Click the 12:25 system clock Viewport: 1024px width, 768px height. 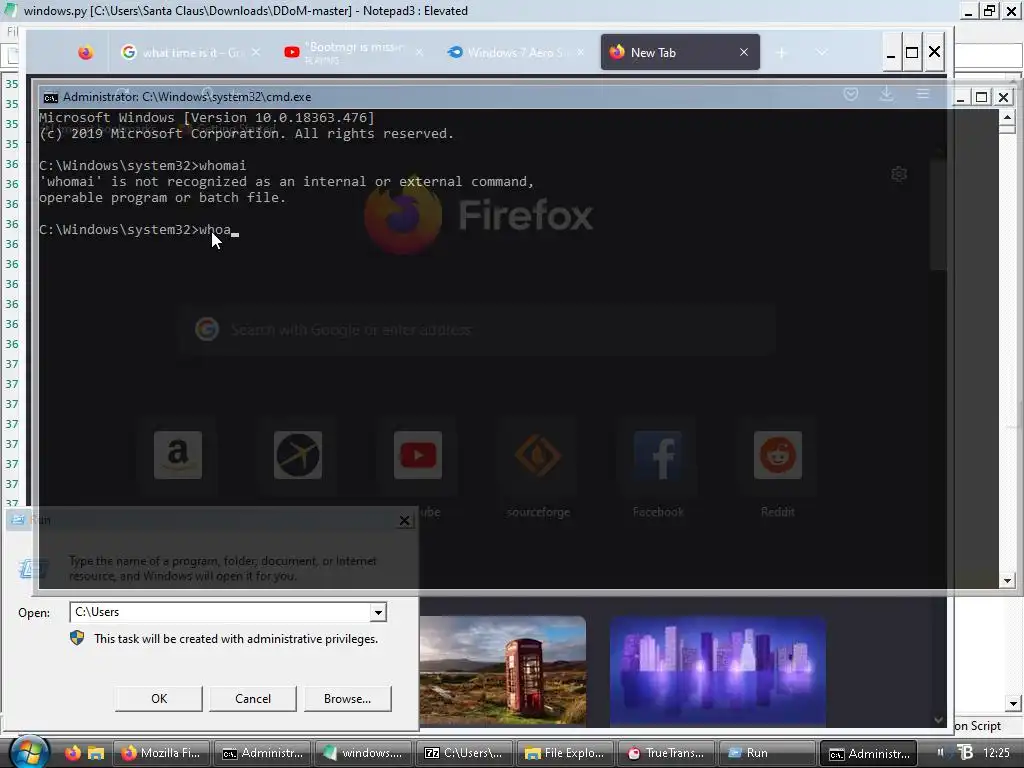[x=996, y=753]
